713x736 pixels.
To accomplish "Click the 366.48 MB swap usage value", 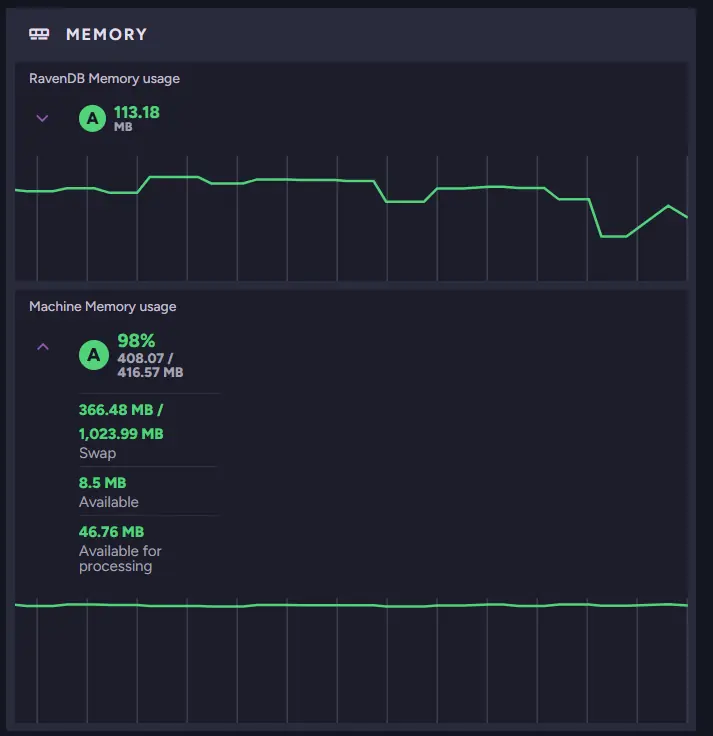I will [x=116, y=409].
